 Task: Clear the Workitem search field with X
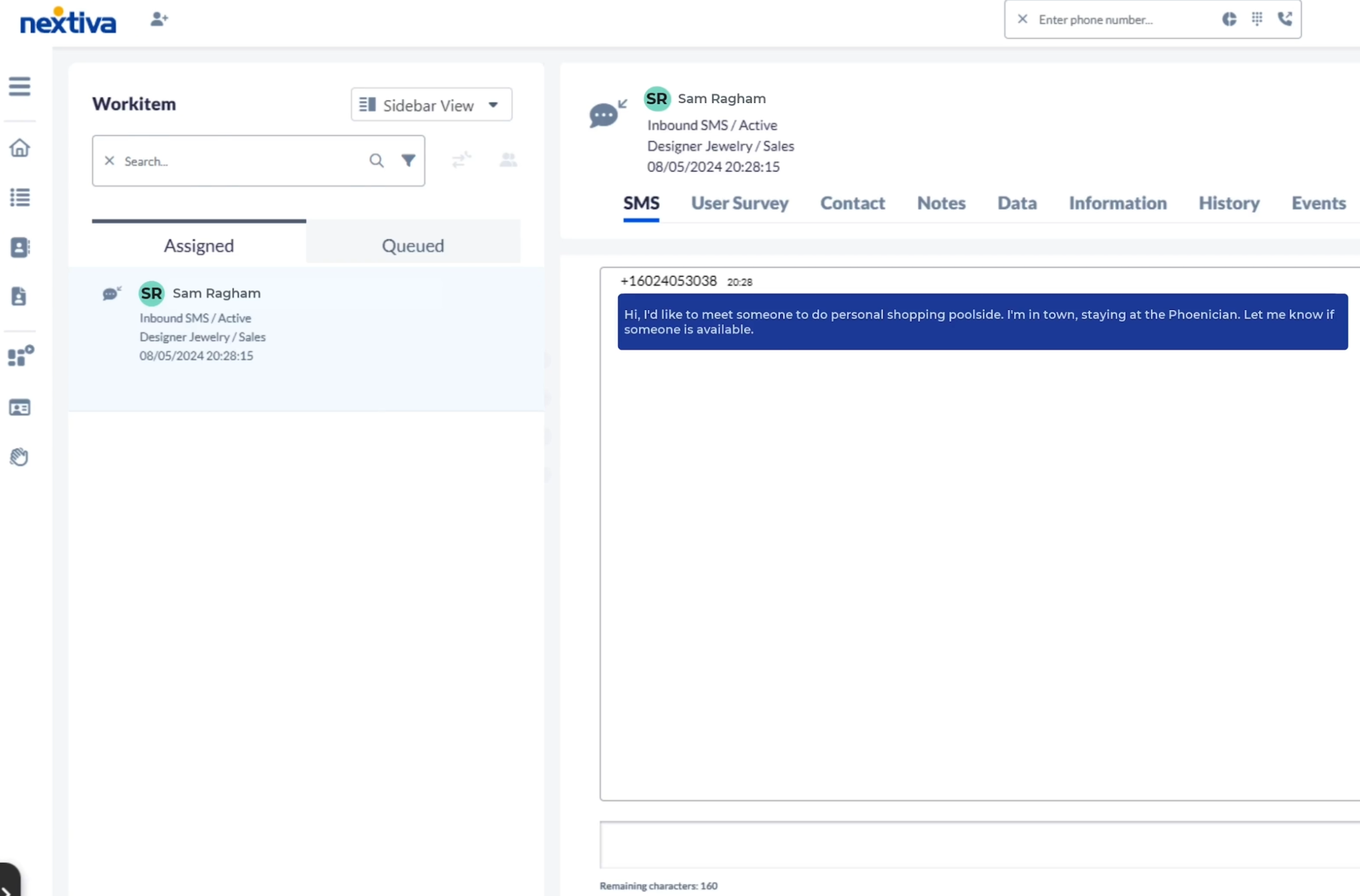pos(110,161)
